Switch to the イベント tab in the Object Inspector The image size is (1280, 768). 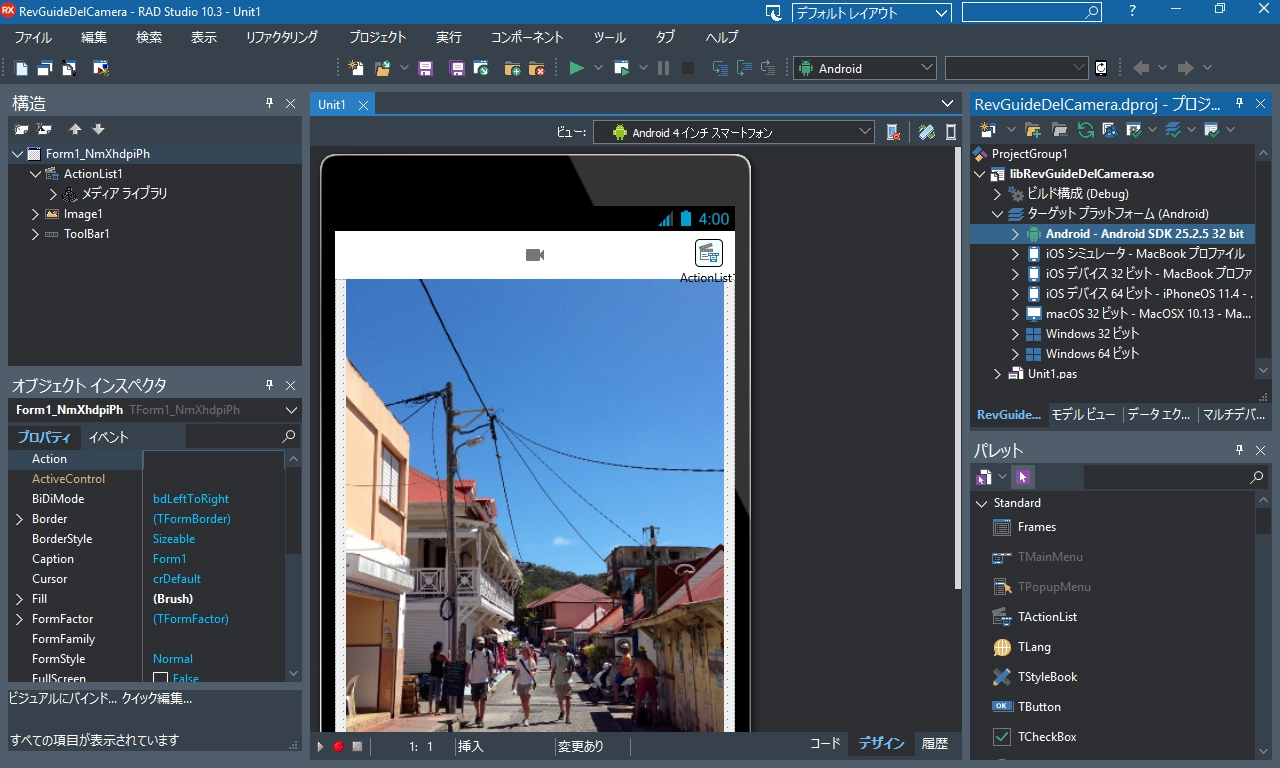108,437
